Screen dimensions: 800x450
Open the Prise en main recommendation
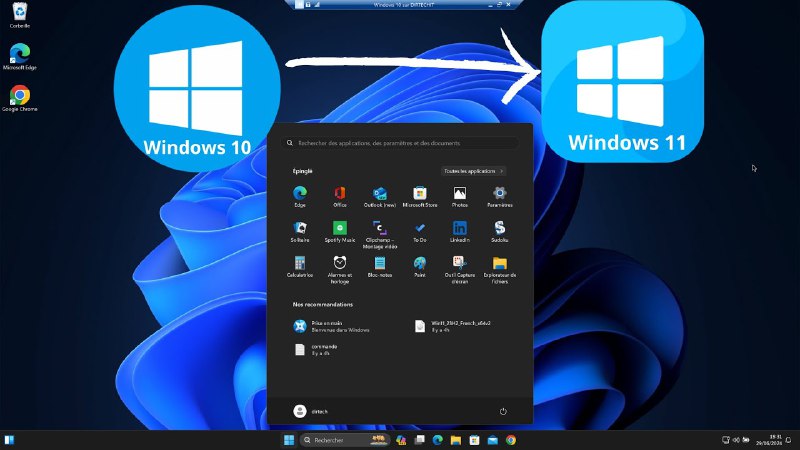332,326
